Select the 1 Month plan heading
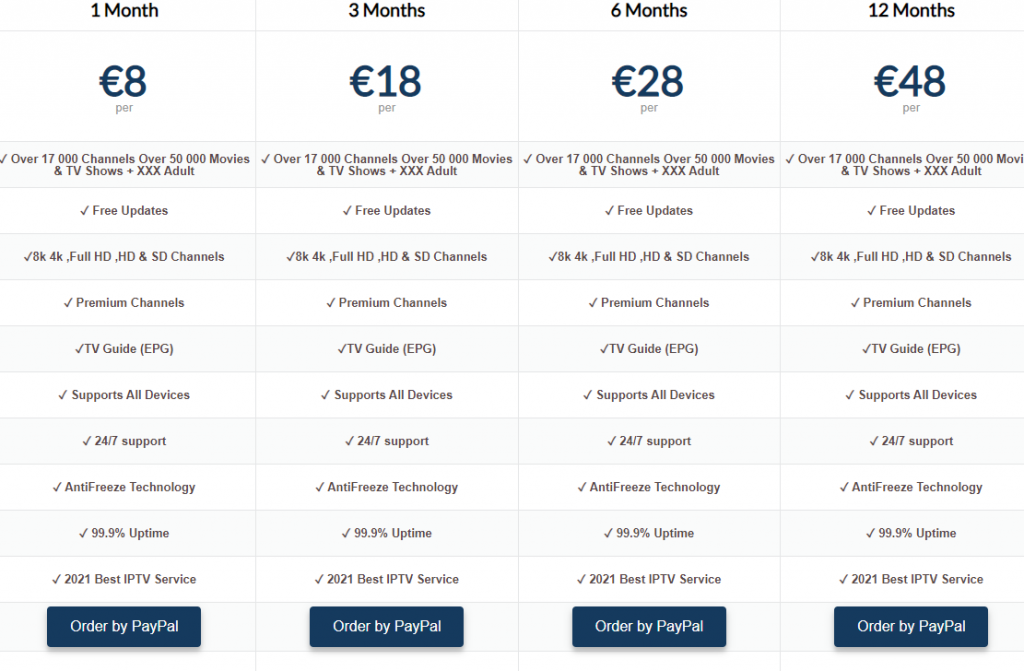Viewport: 1024px width, 671px height. (x=124, y=11)
